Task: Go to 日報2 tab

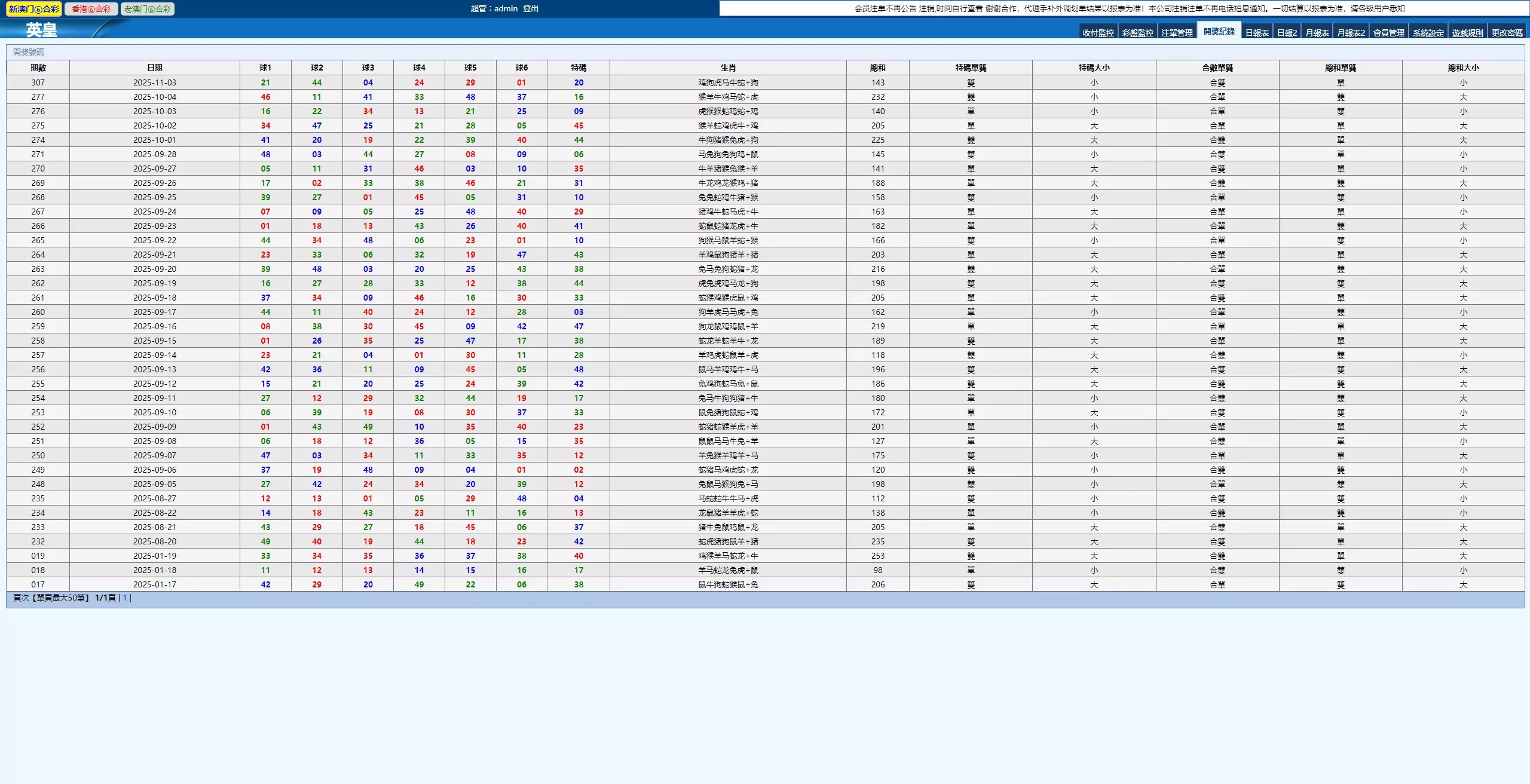Action: coord(1287,33)
